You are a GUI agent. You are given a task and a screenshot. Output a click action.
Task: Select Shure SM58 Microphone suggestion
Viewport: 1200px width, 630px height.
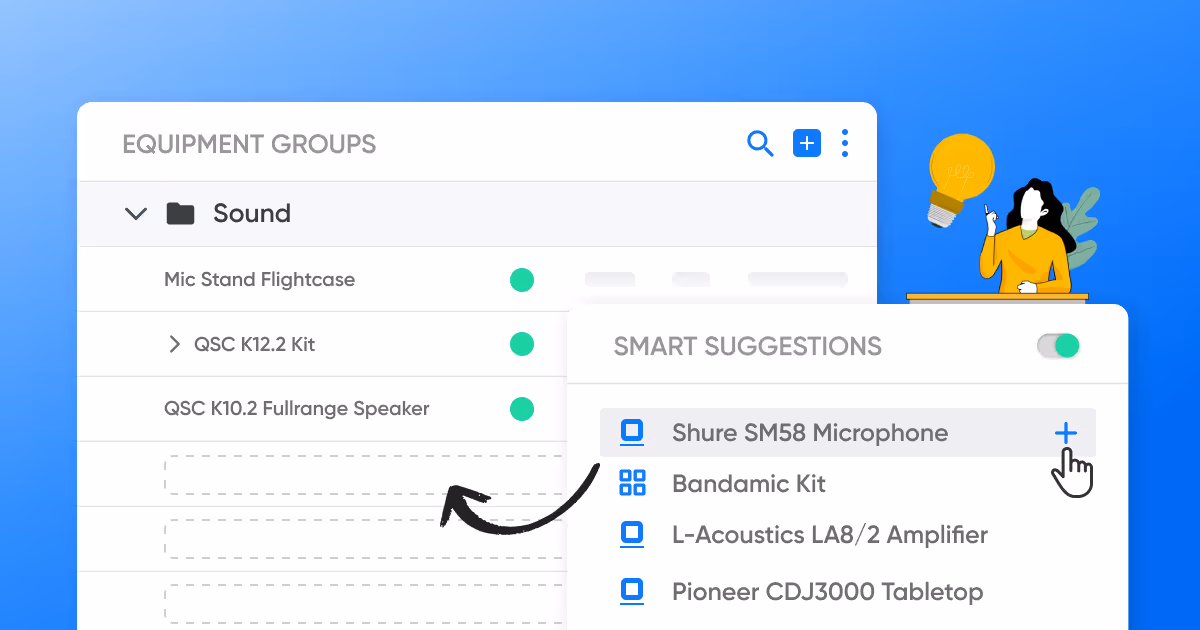tap(848, 433)
